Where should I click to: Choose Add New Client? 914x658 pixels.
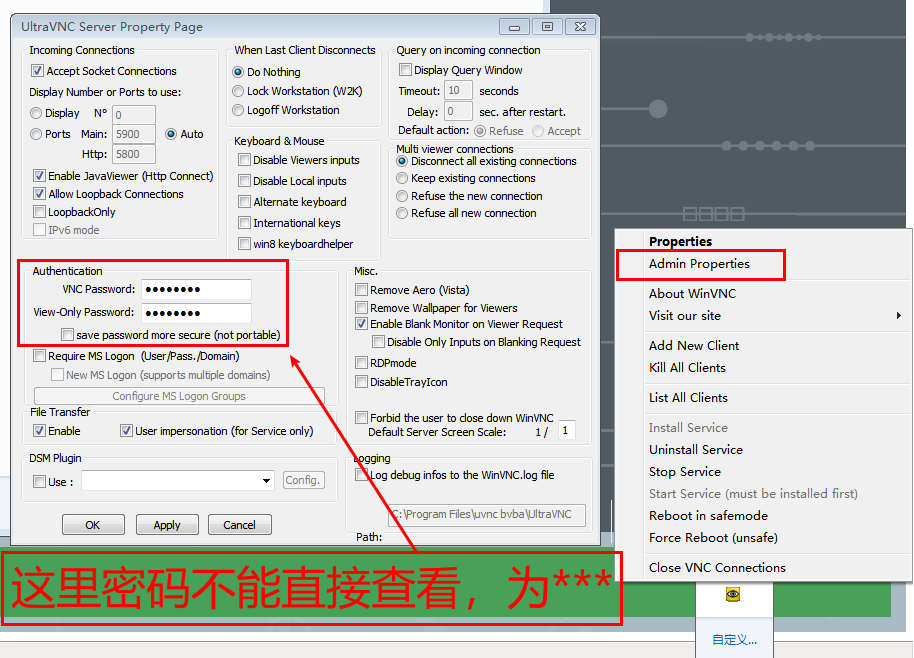(x=694, y=346)
